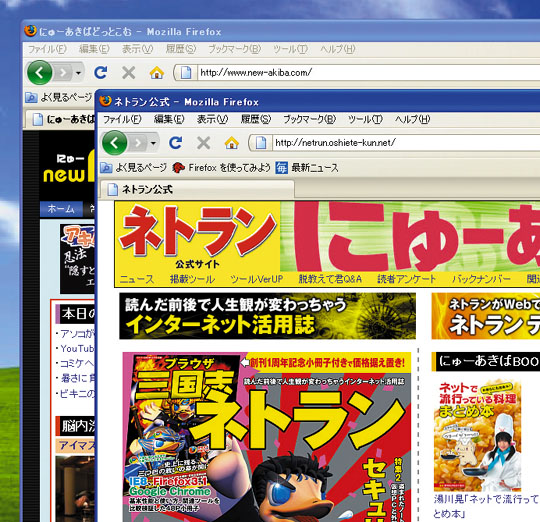The image size is (540, 522).
Task: Open history dropdown arrow in ネトラン公式 window
Action: tap(153, 143)
